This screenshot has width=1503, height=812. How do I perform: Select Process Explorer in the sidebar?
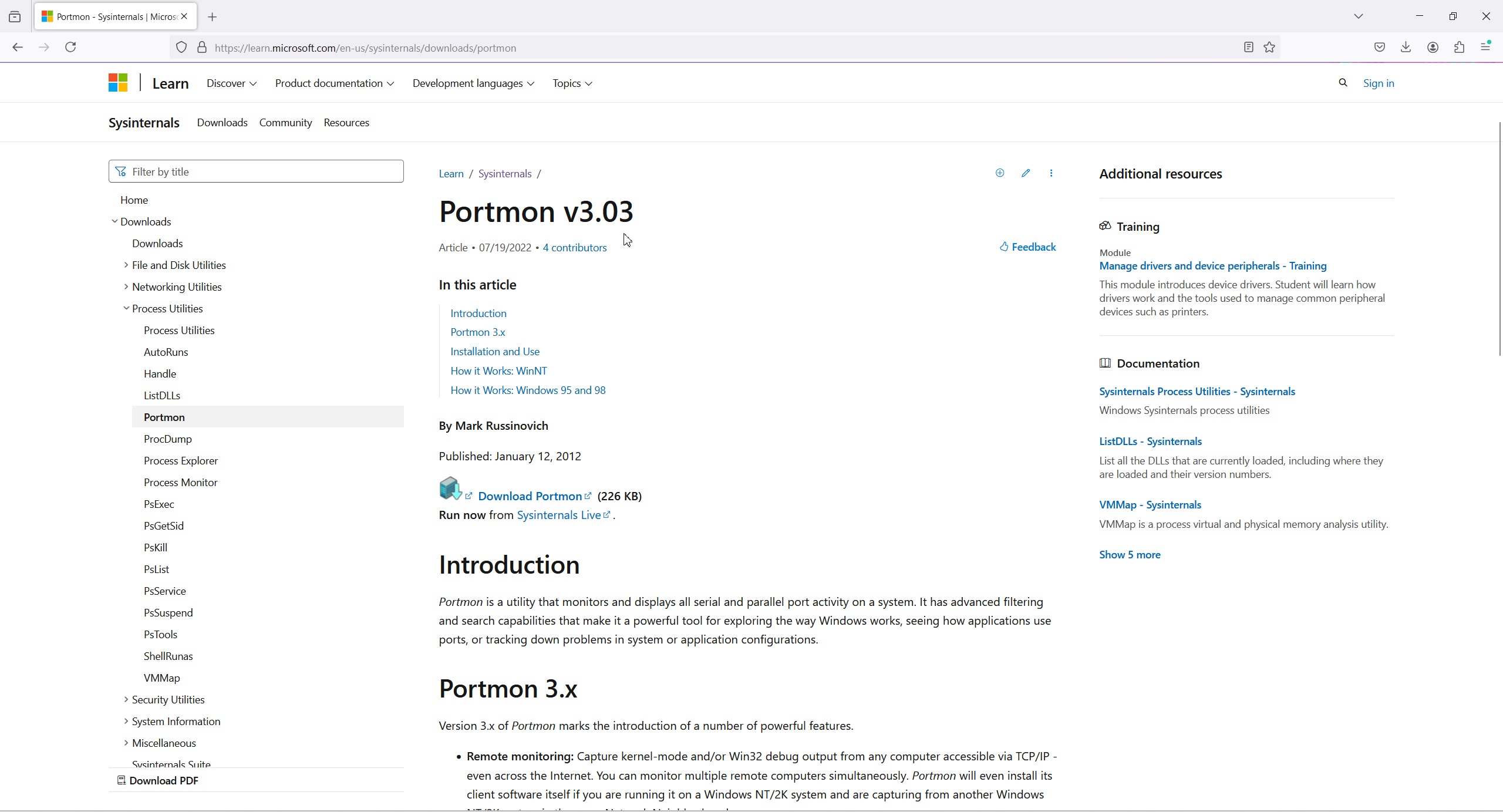click(x=181, y=461)
